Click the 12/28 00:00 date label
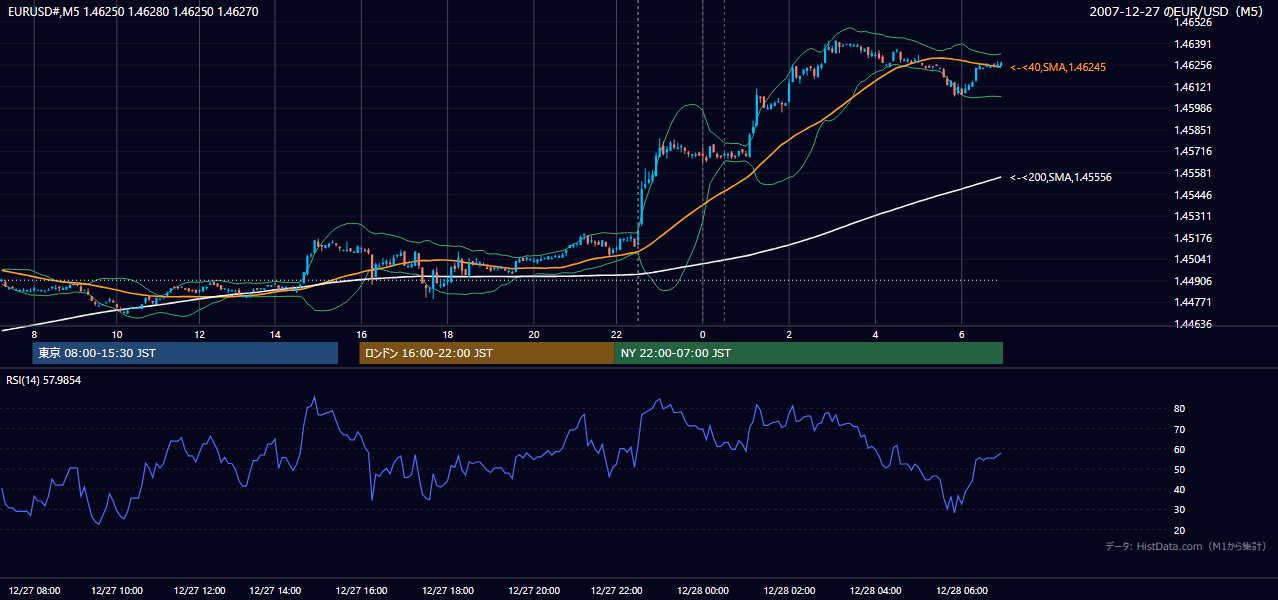Image resolution: width=1278 pixels, height=600 pixels. pos(702,591)
